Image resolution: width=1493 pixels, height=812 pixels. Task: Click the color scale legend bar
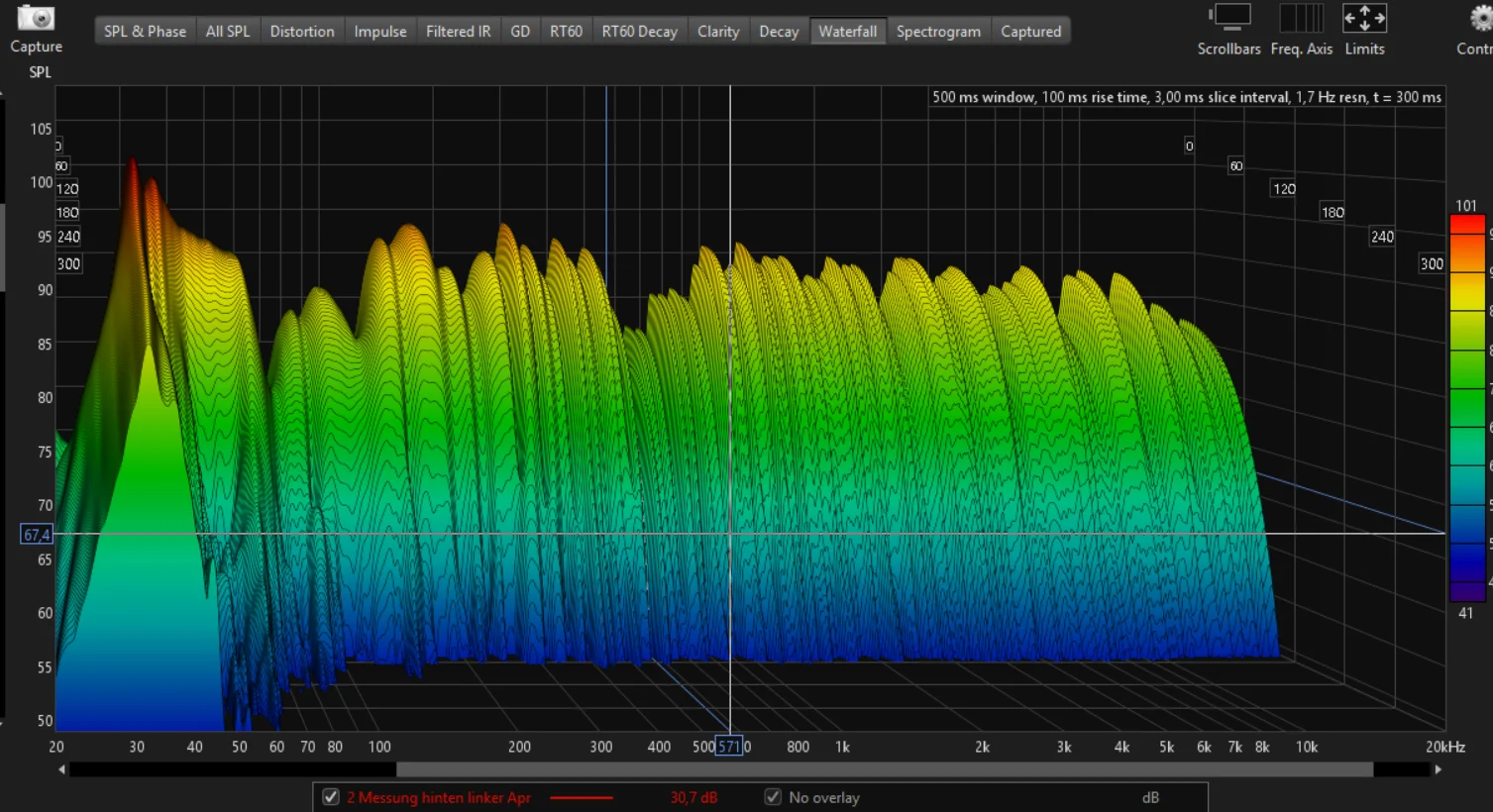(x=1467, y=407)
